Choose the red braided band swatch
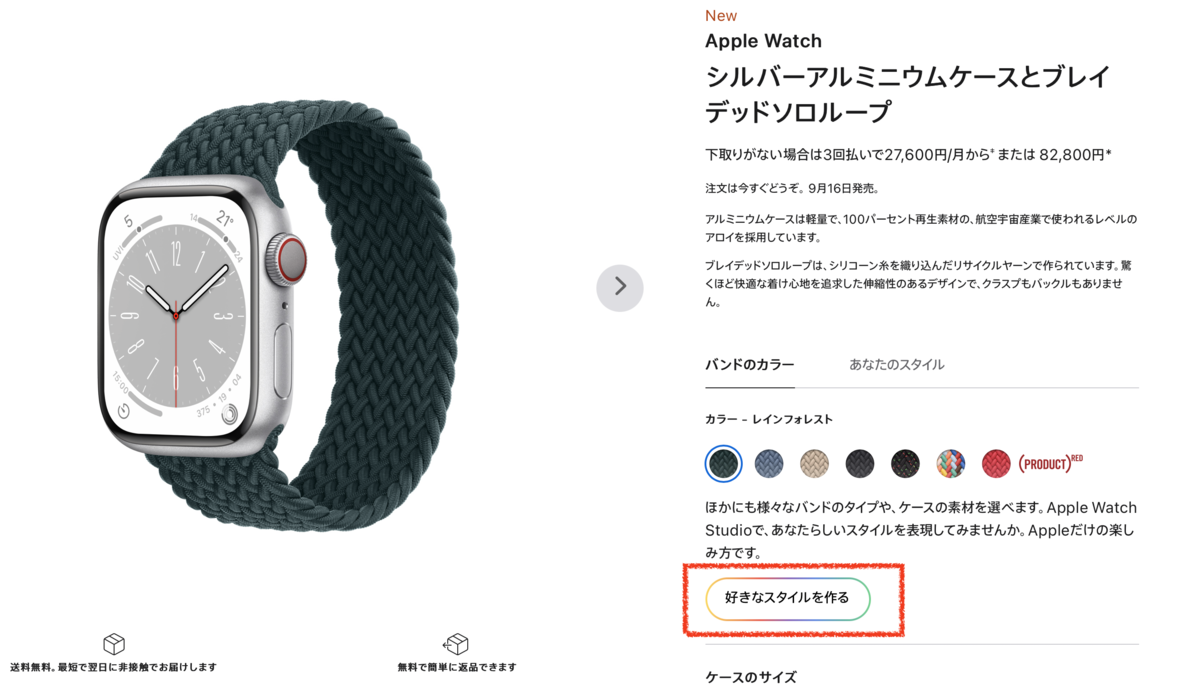Image resolution: width=1200 pixels, height=692 pixels. click(x=996, y=463)
